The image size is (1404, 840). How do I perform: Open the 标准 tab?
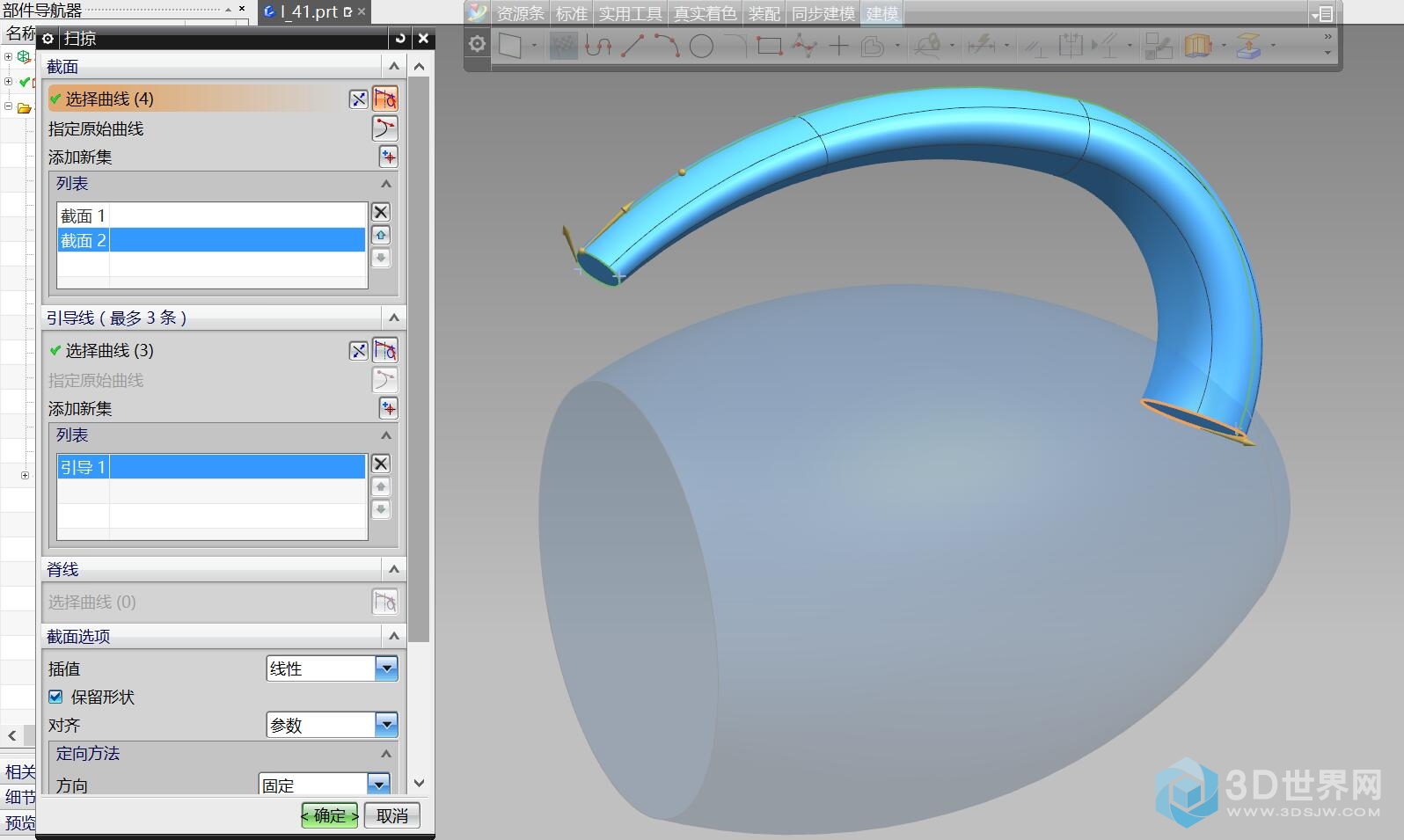pos(572,13)
